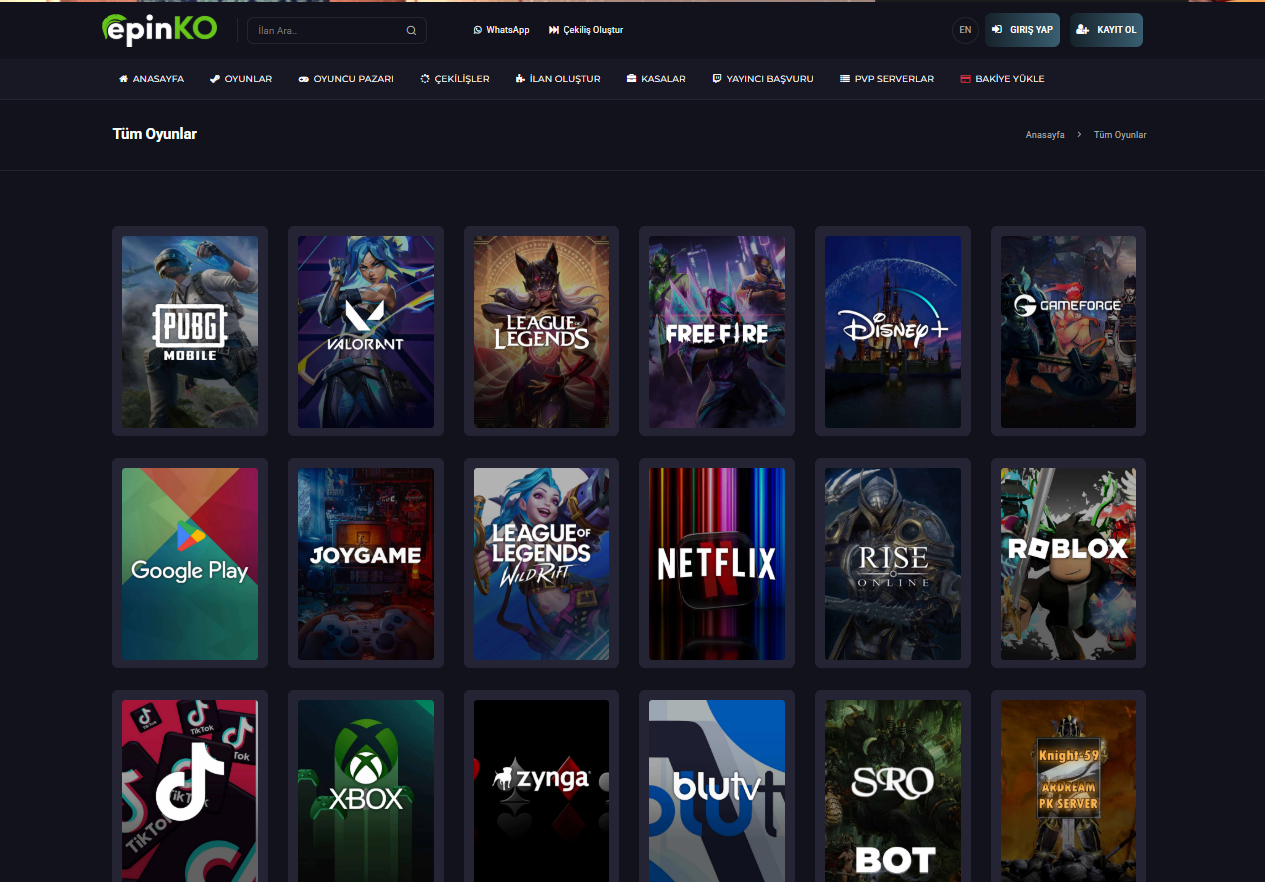Select the Joygame card
The height and width of the screenshot is (882, 1265).
tap(366, 563)
